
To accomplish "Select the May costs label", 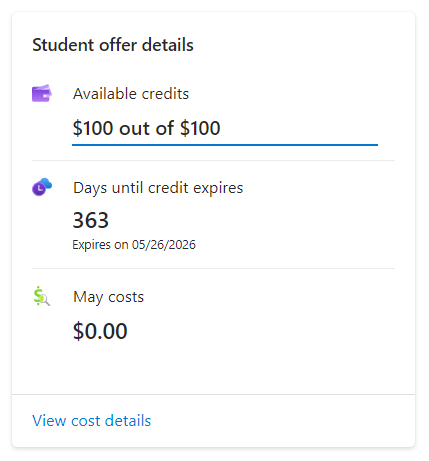I will click(108, 297).
